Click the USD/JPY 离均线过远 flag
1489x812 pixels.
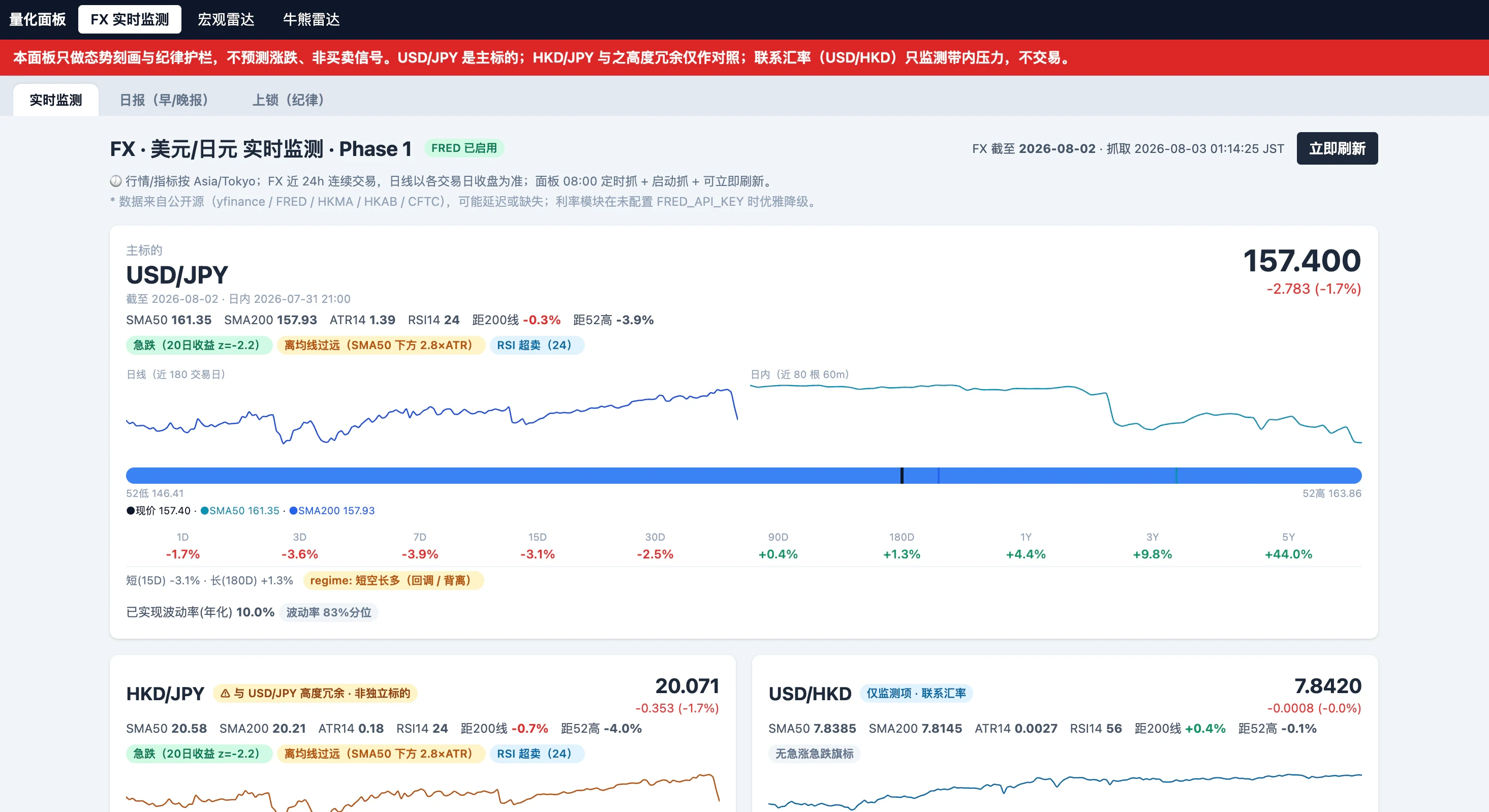tap(381, 345)
